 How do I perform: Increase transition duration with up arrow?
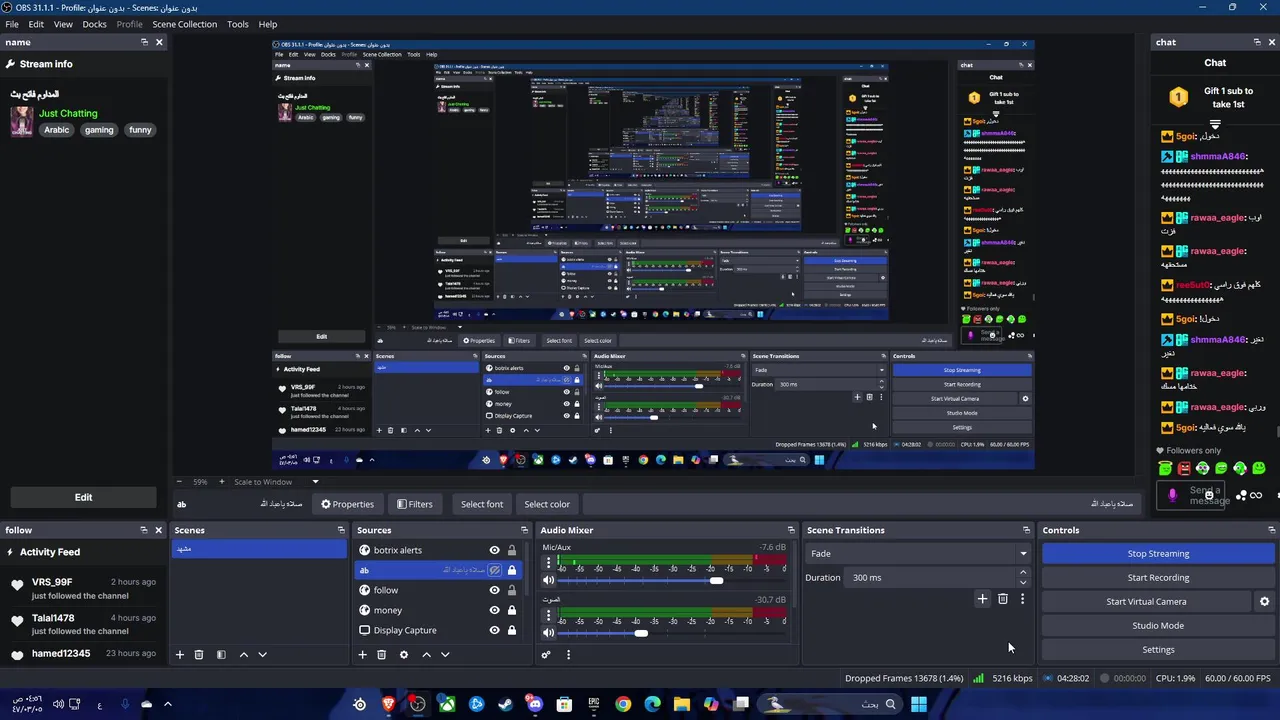coord(1022,573)
